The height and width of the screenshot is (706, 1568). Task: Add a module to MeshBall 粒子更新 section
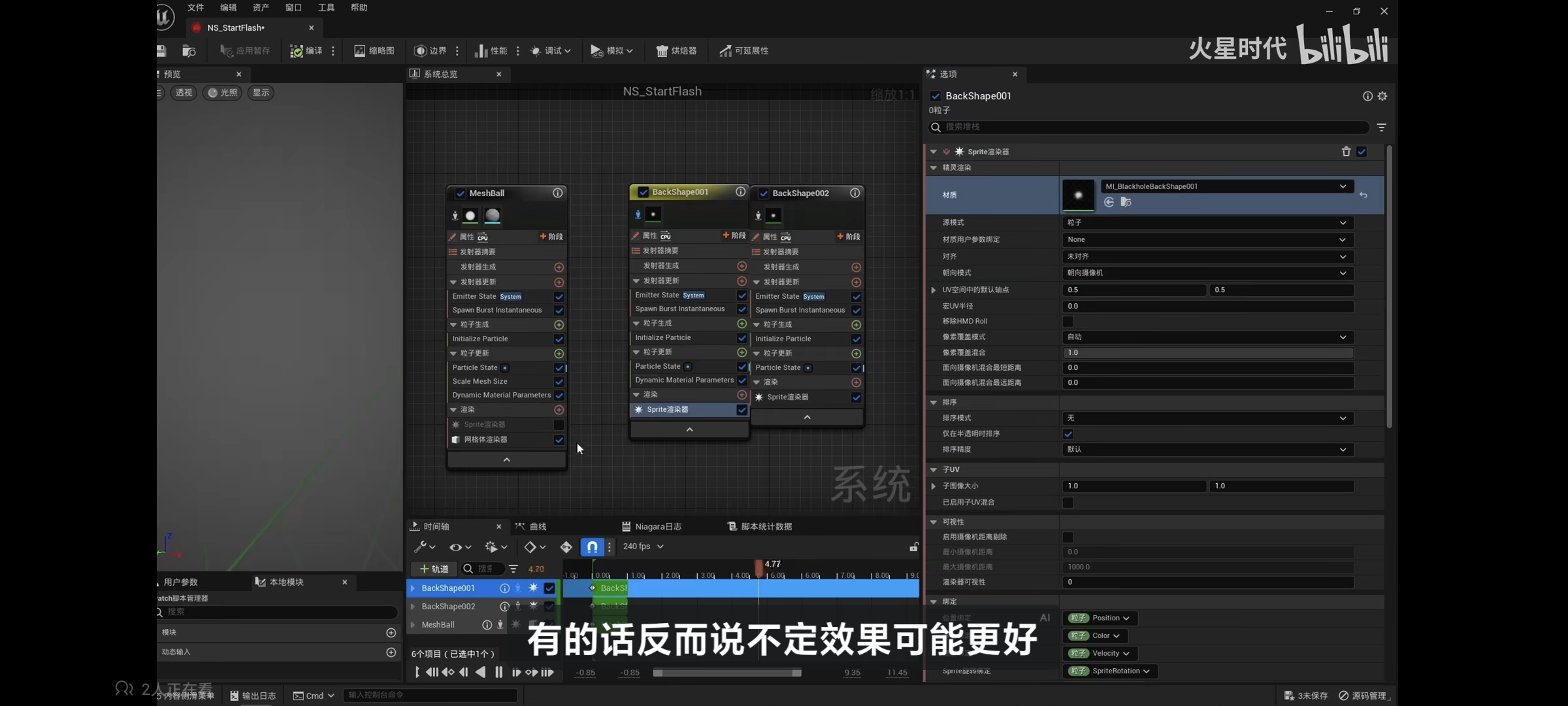[x=559, y=354]
